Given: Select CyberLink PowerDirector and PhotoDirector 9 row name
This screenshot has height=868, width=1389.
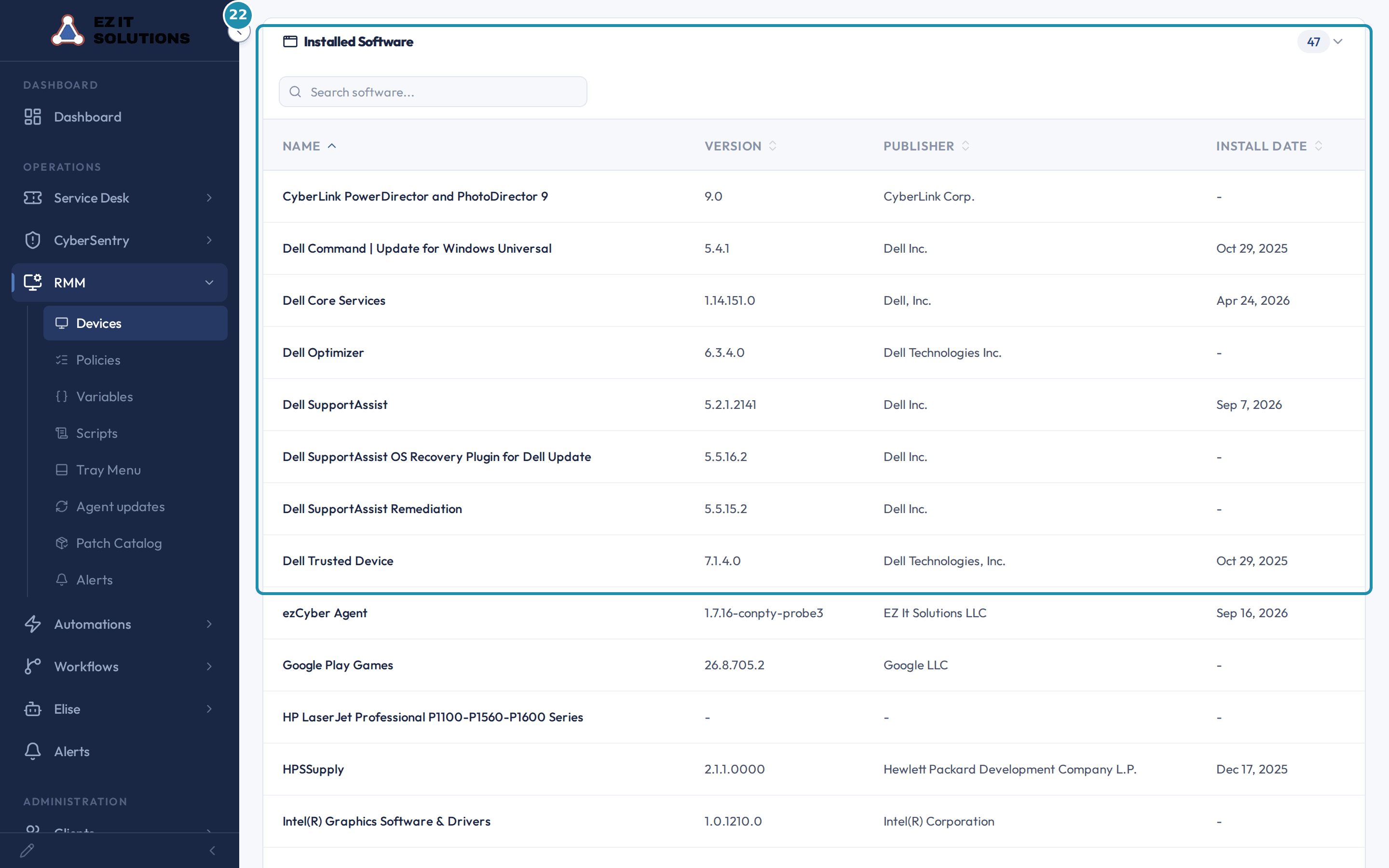Looking at the screenshot, I should [415, 196].
